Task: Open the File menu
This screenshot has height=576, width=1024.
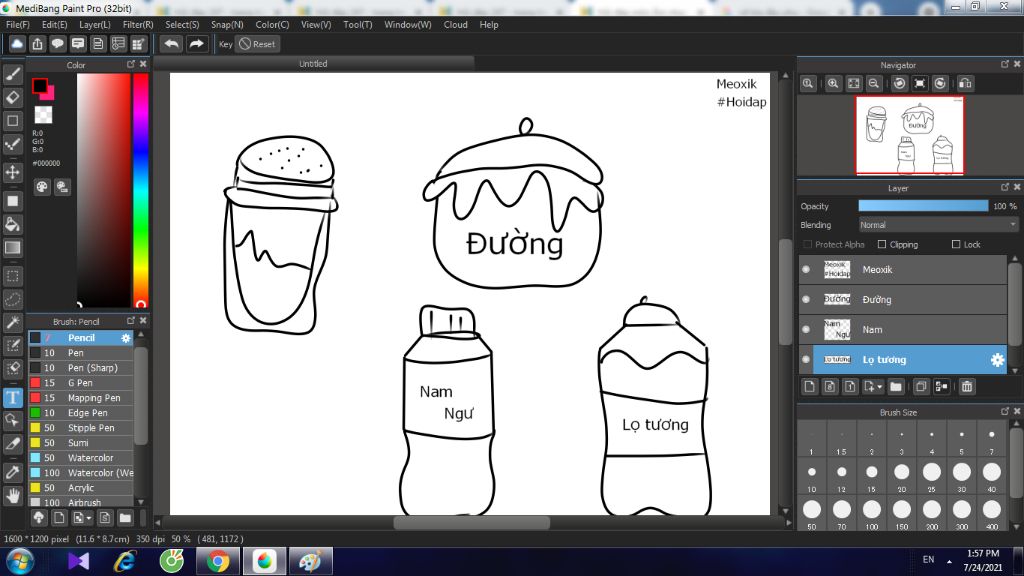Action: click(x=18, y=25)
